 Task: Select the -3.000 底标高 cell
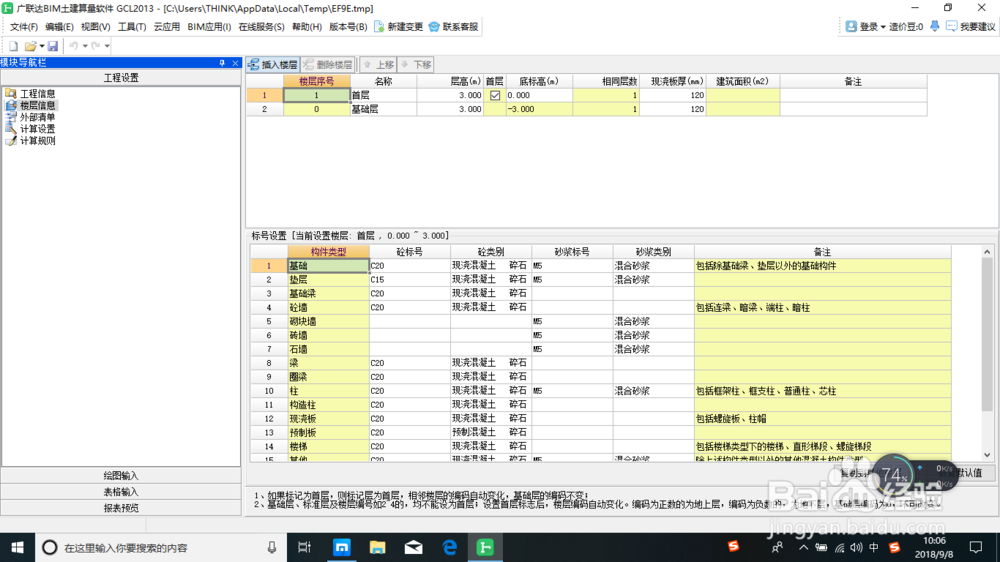[x=539, y=109]
